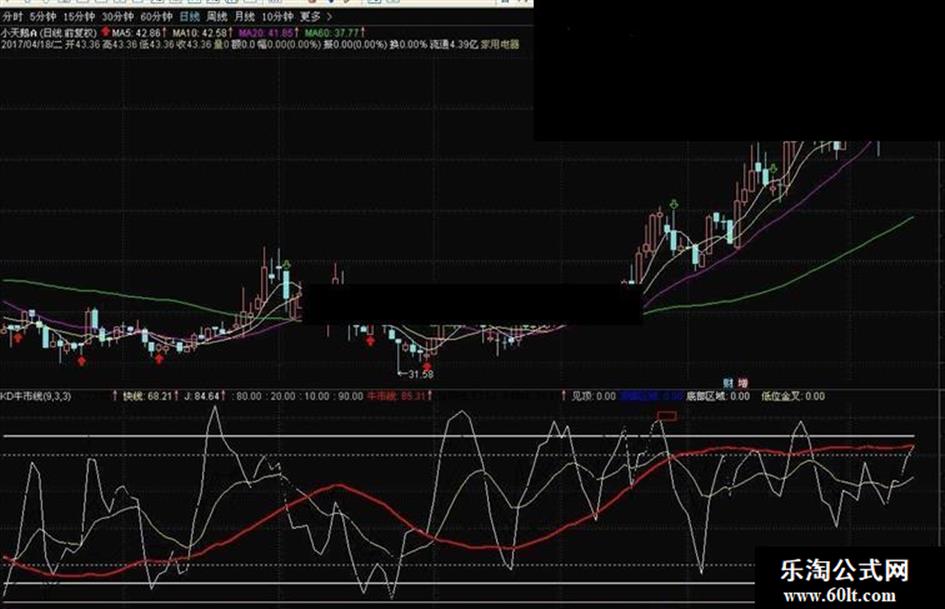The height and width of the screenshot is (609, 945).
Task: Click the red 牛市线 85.31 value
Action: click(397, 396)
